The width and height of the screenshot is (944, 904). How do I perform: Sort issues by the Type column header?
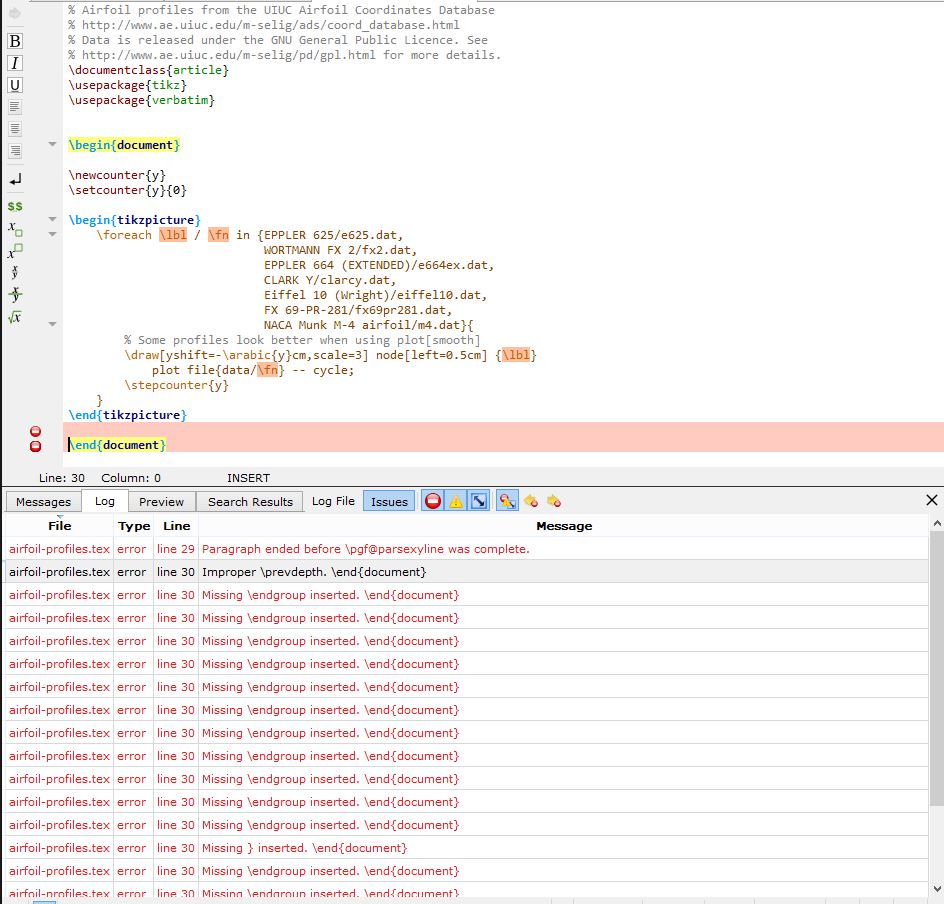point(134,525)
